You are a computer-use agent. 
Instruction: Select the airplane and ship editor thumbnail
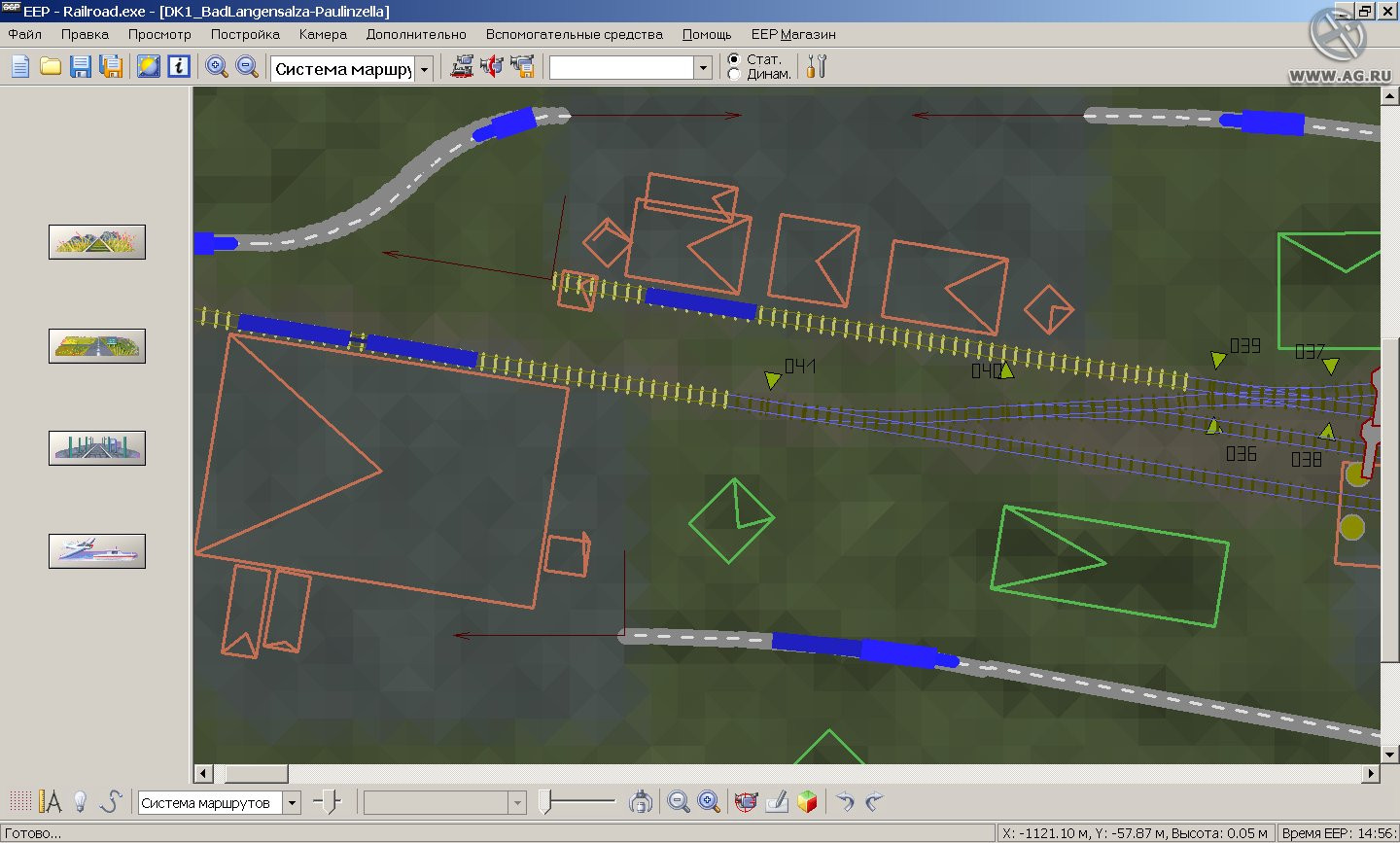97,551
